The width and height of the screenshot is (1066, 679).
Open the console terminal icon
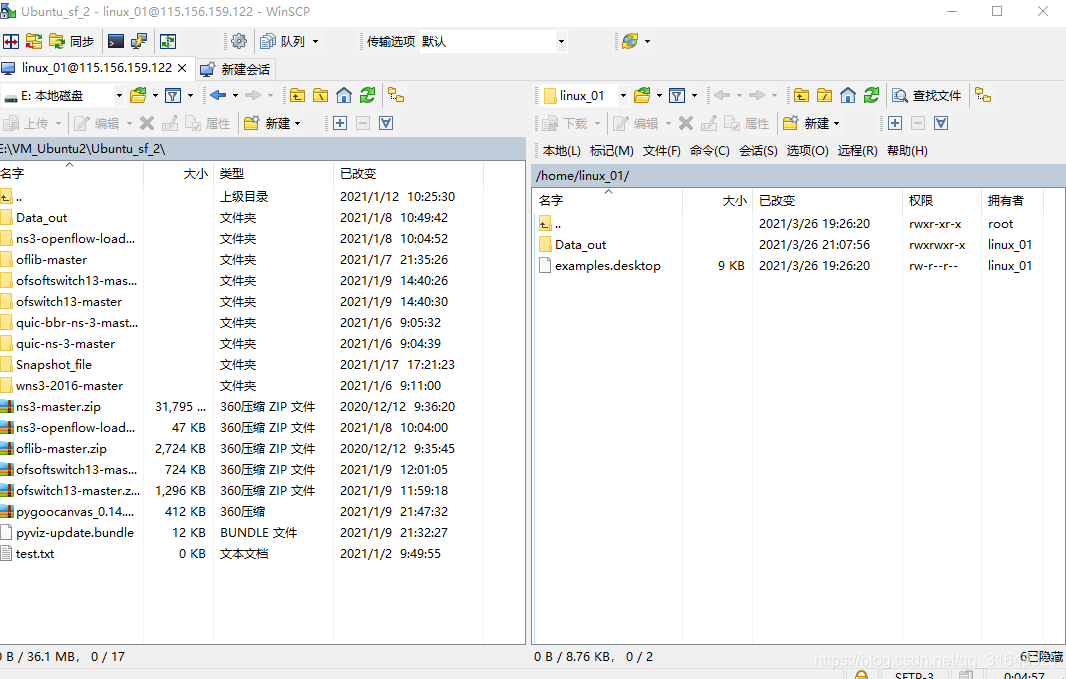pos(116,41)
